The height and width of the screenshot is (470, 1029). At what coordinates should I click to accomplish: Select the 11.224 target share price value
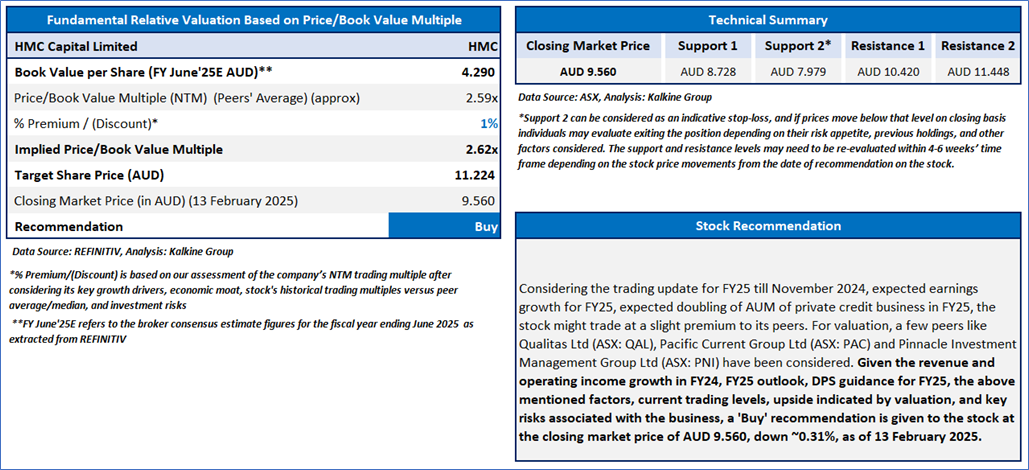point(476,175)
